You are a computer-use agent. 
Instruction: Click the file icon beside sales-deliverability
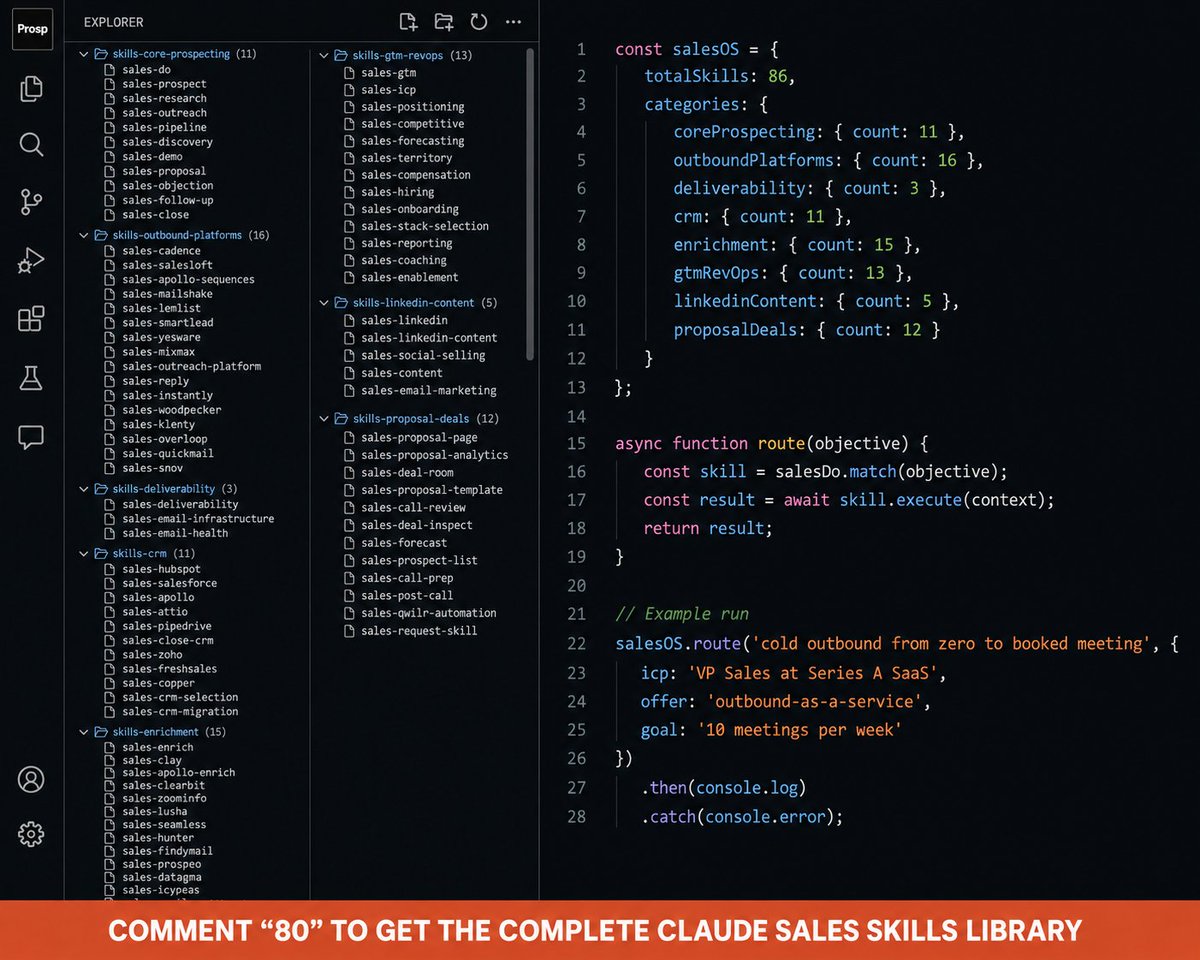tap(111, 505)
